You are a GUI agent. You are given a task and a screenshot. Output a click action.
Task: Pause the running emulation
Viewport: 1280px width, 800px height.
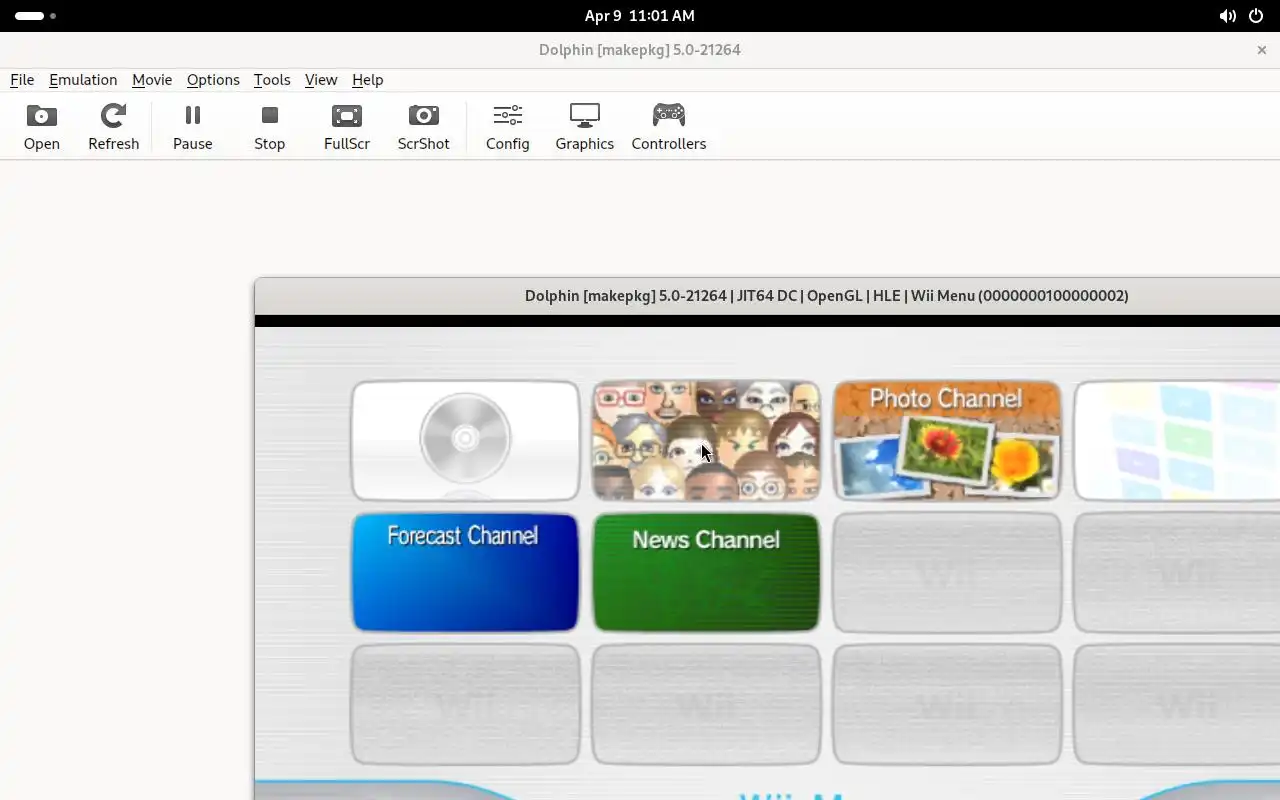click(193, 126)
